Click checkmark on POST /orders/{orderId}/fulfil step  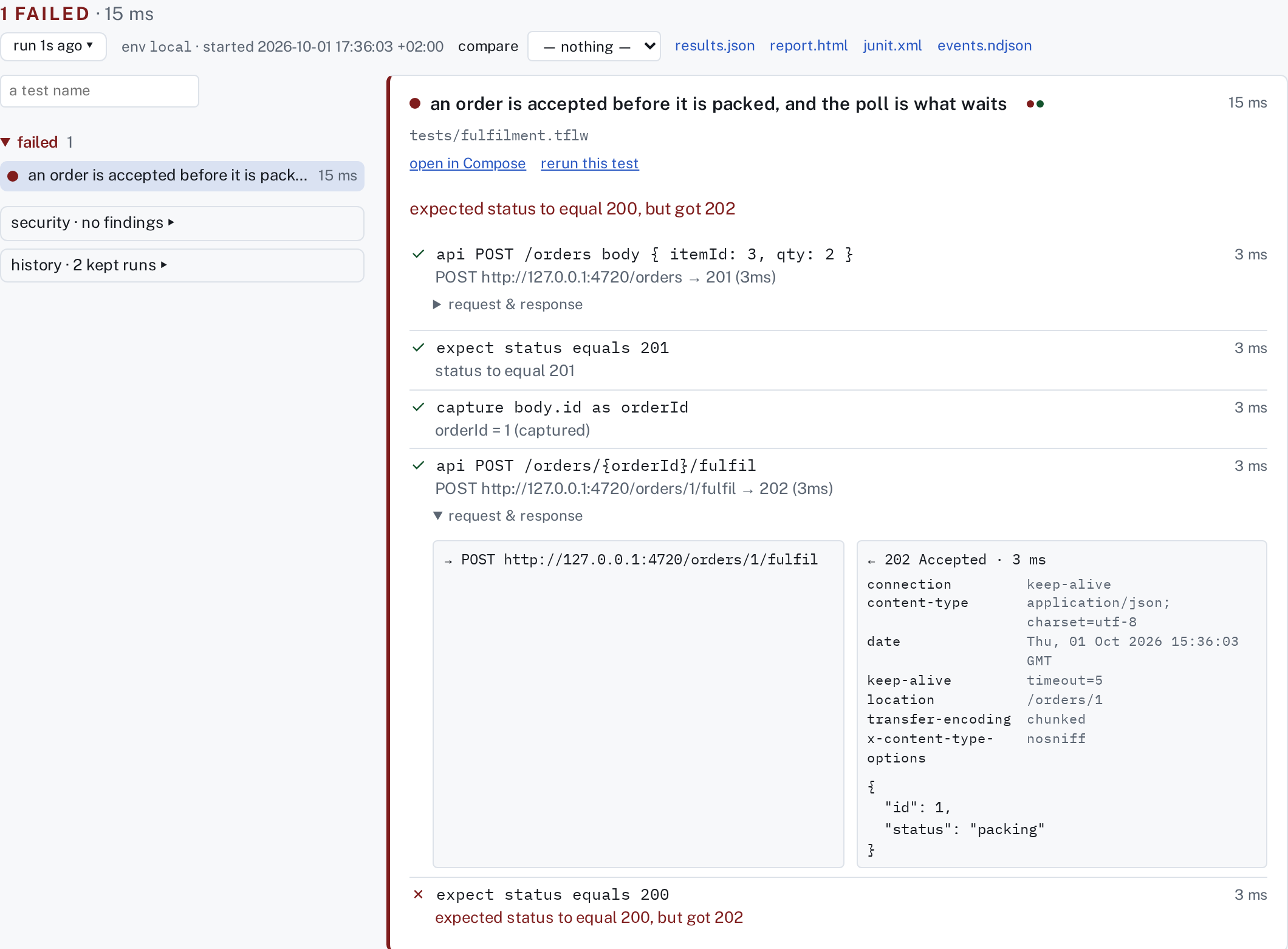click(418, 465)
